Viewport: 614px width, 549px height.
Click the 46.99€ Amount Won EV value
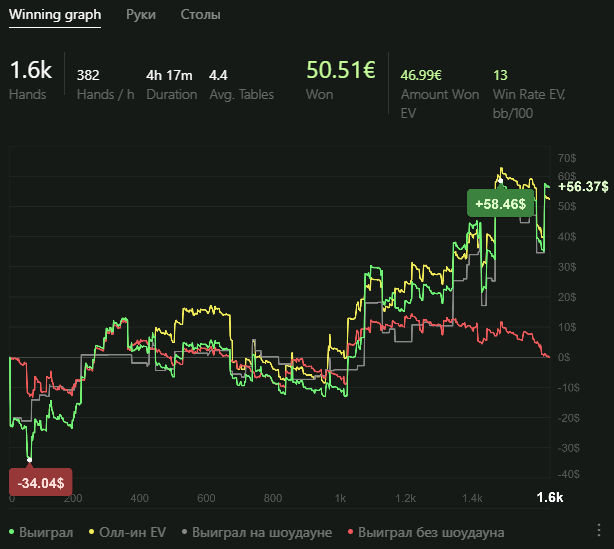(x=421, y=75)
